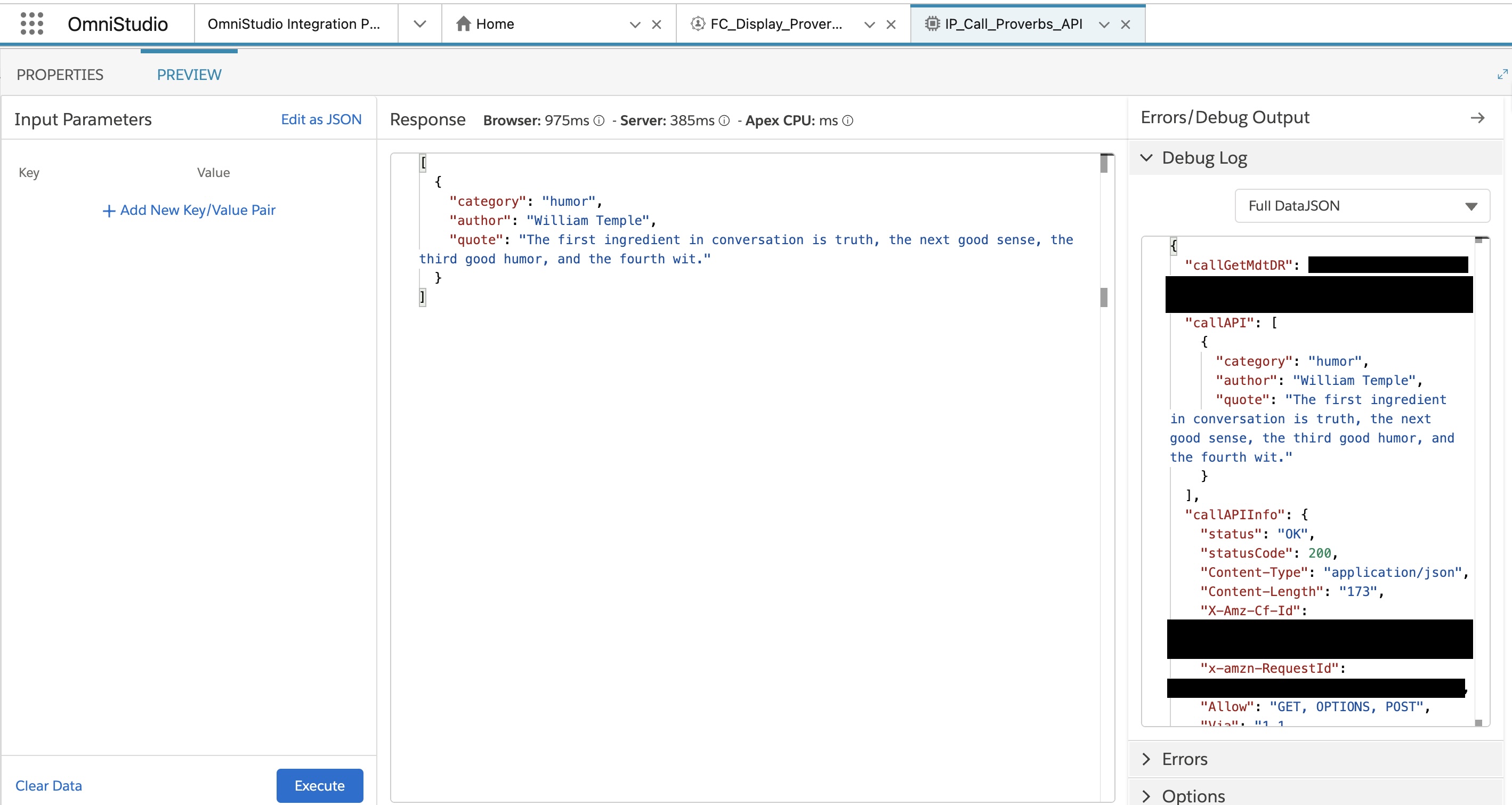Open the PREVIEW tab
This screenshot has width=1512, height=805.
pyautogui.click(x=189, y=75)
